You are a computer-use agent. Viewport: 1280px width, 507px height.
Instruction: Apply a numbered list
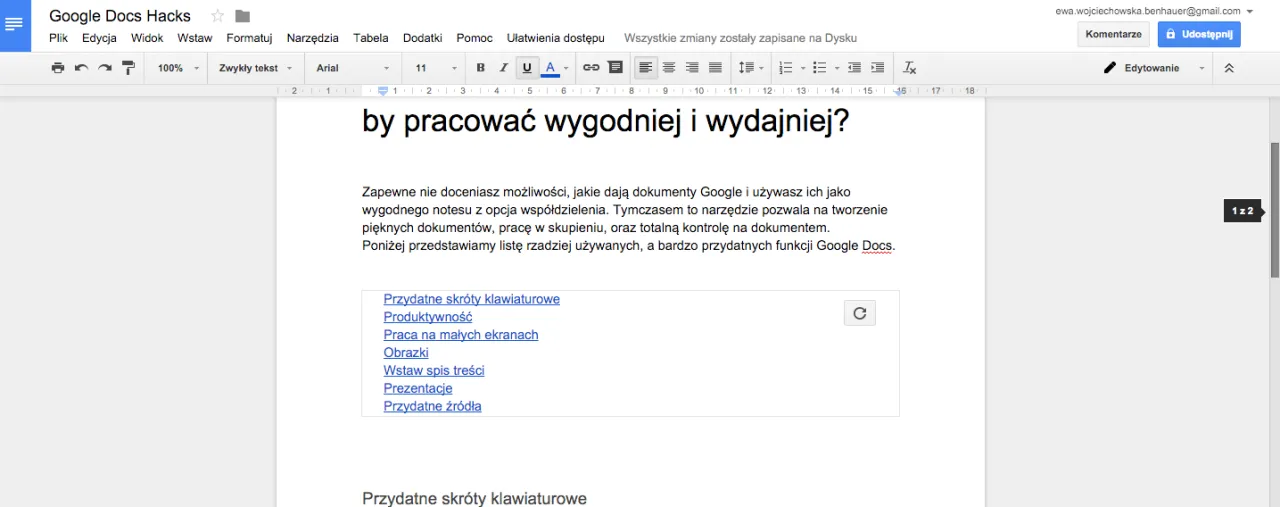pyautogui.click(x=785, y=68)
